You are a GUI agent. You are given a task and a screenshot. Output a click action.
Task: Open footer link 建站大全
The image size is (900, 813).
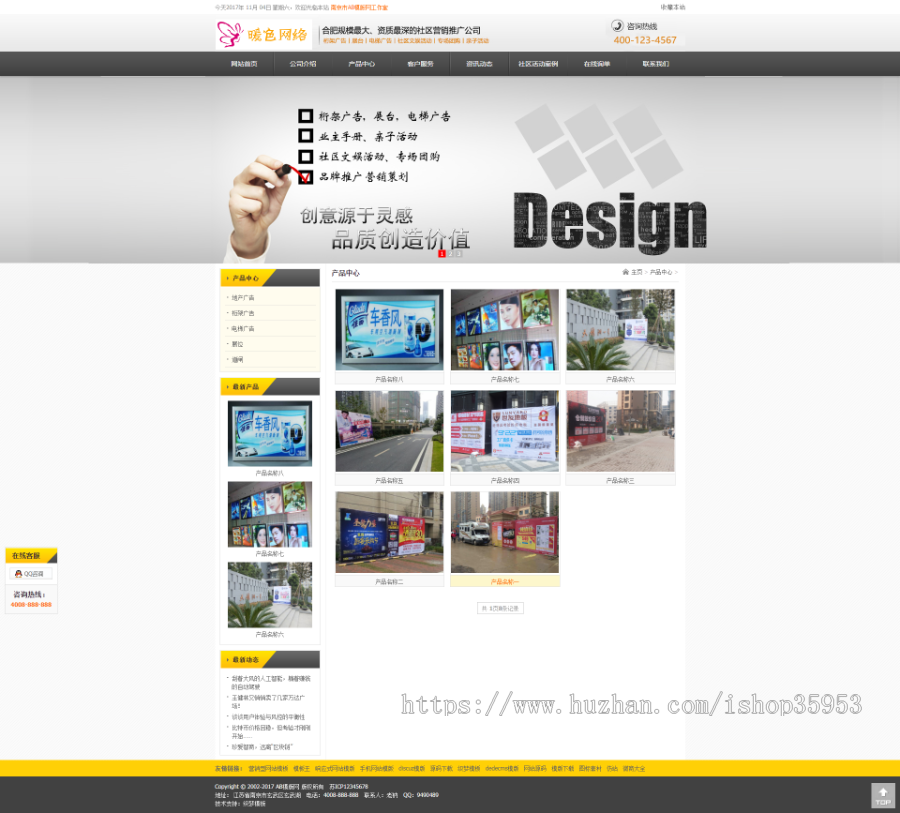click(x=634, y=769)
